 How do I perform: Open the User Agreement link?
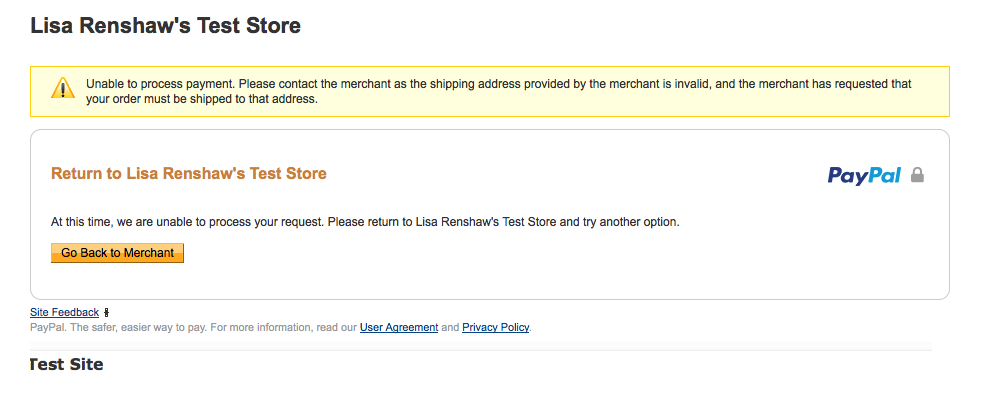pos(398,327)
